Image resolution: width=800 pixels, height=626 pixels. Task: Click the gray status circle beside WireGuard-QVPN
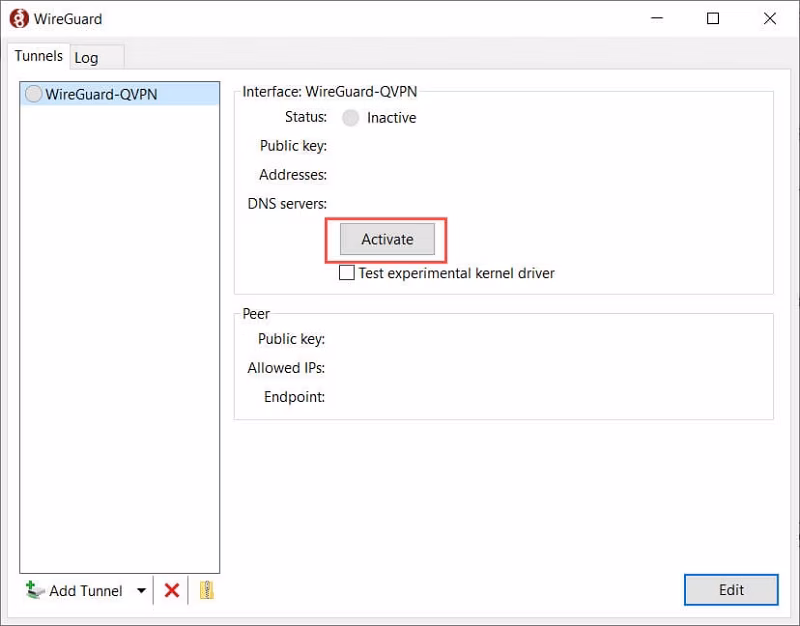click(x=34, y=94)
